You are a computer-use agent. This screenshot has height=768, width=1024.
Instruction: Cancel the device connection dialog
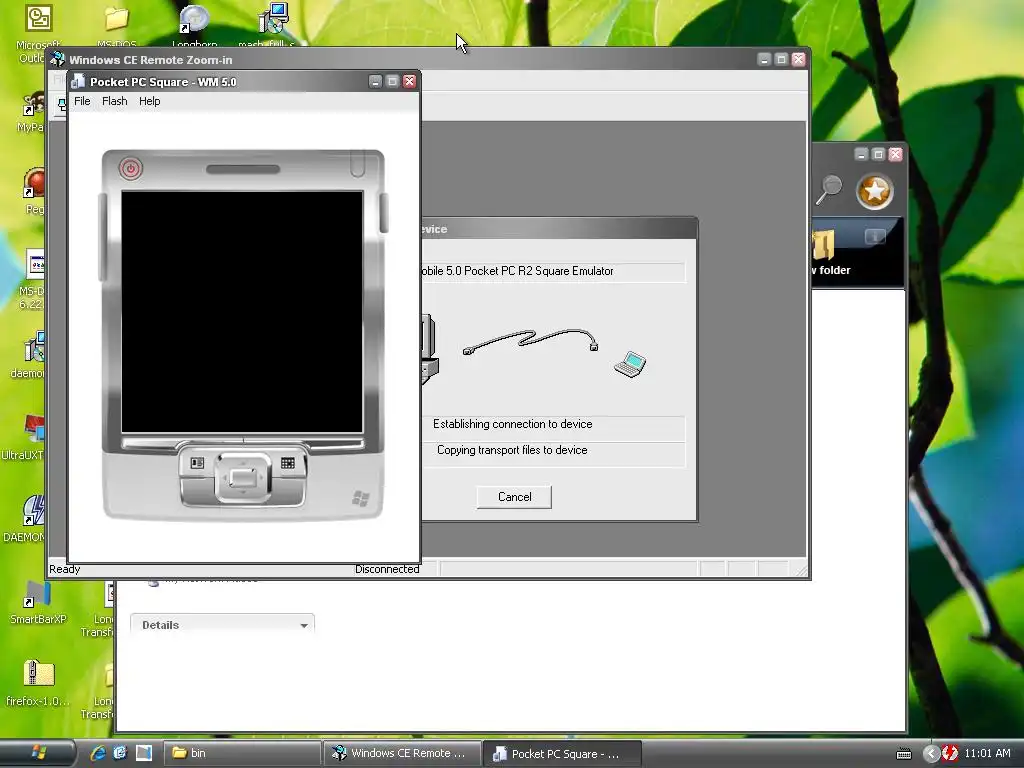(x=515, y=497)
